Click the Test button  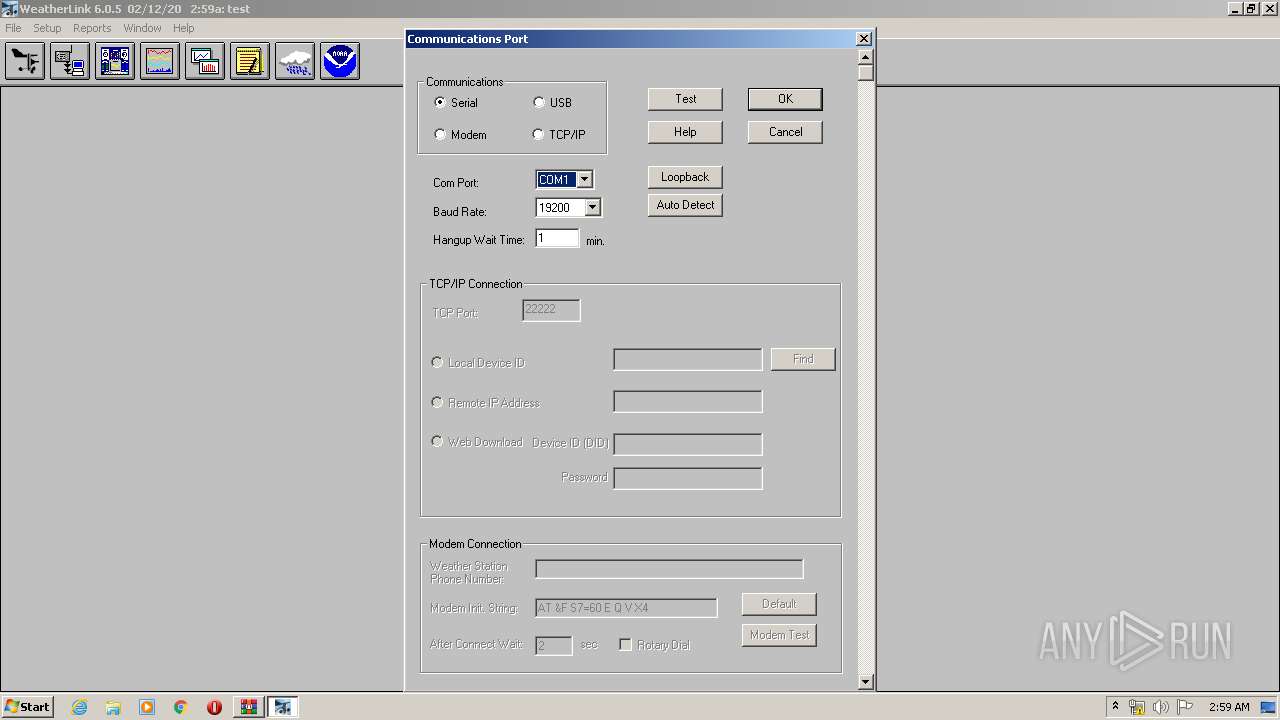(x=685, y=99)
